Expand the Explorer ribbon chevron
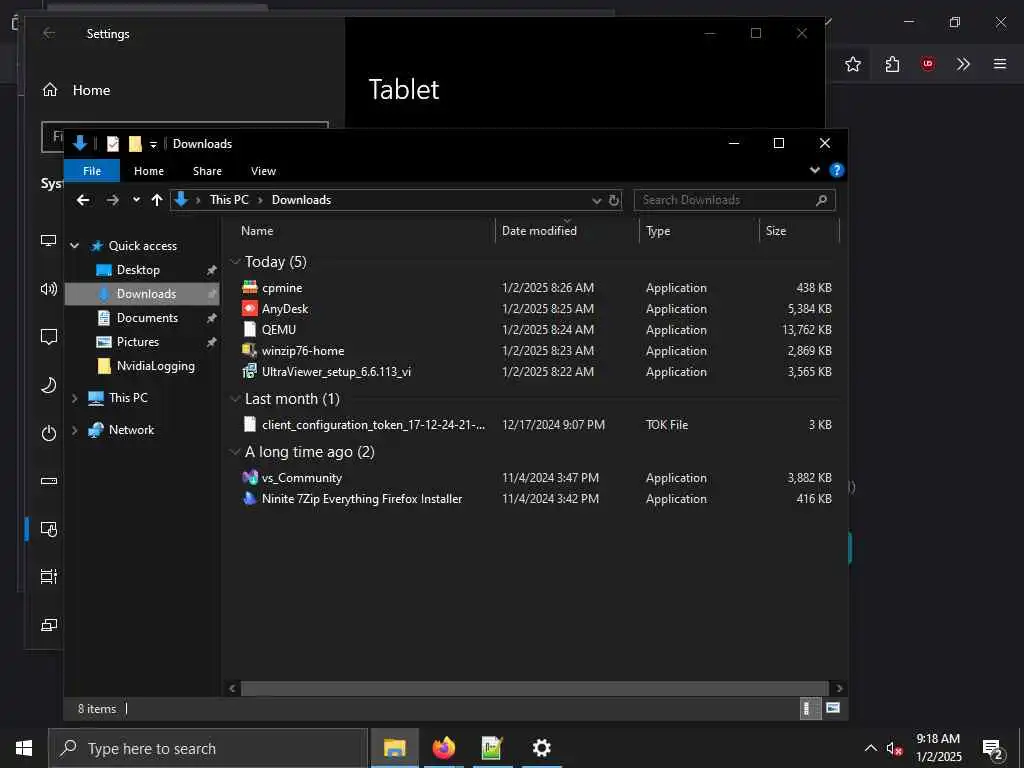Viewport: 1024px width, 768px height. coord(814,170)
